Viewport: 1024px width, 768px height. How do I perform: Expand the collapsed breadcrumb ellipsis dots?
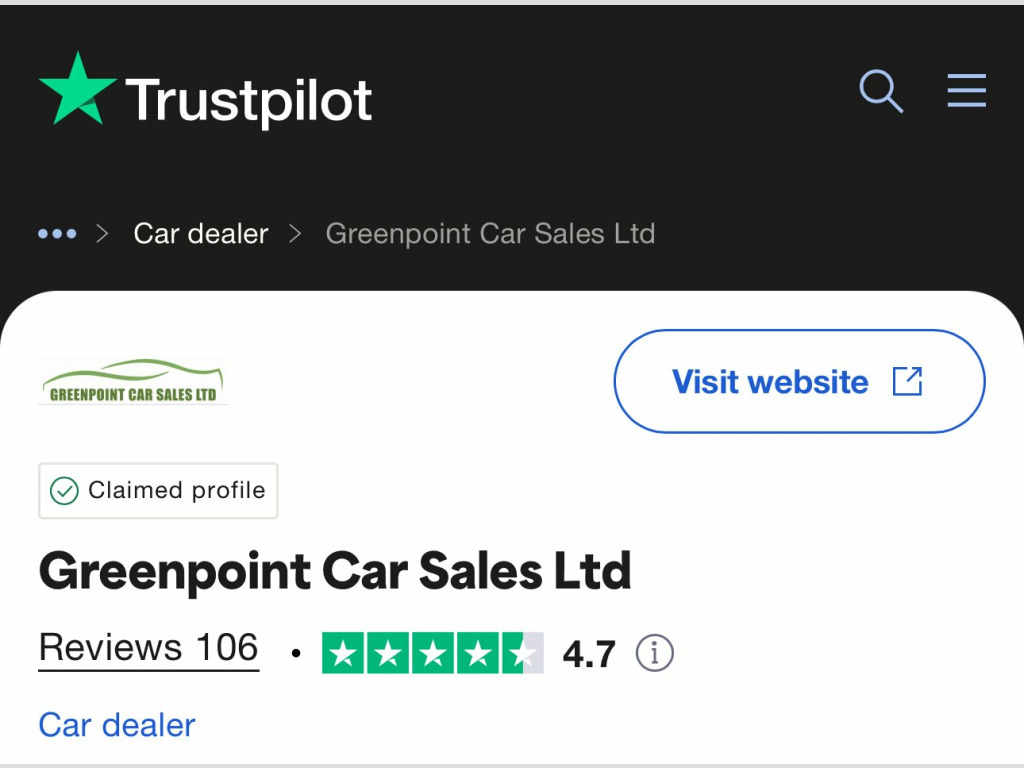point(57,234)
